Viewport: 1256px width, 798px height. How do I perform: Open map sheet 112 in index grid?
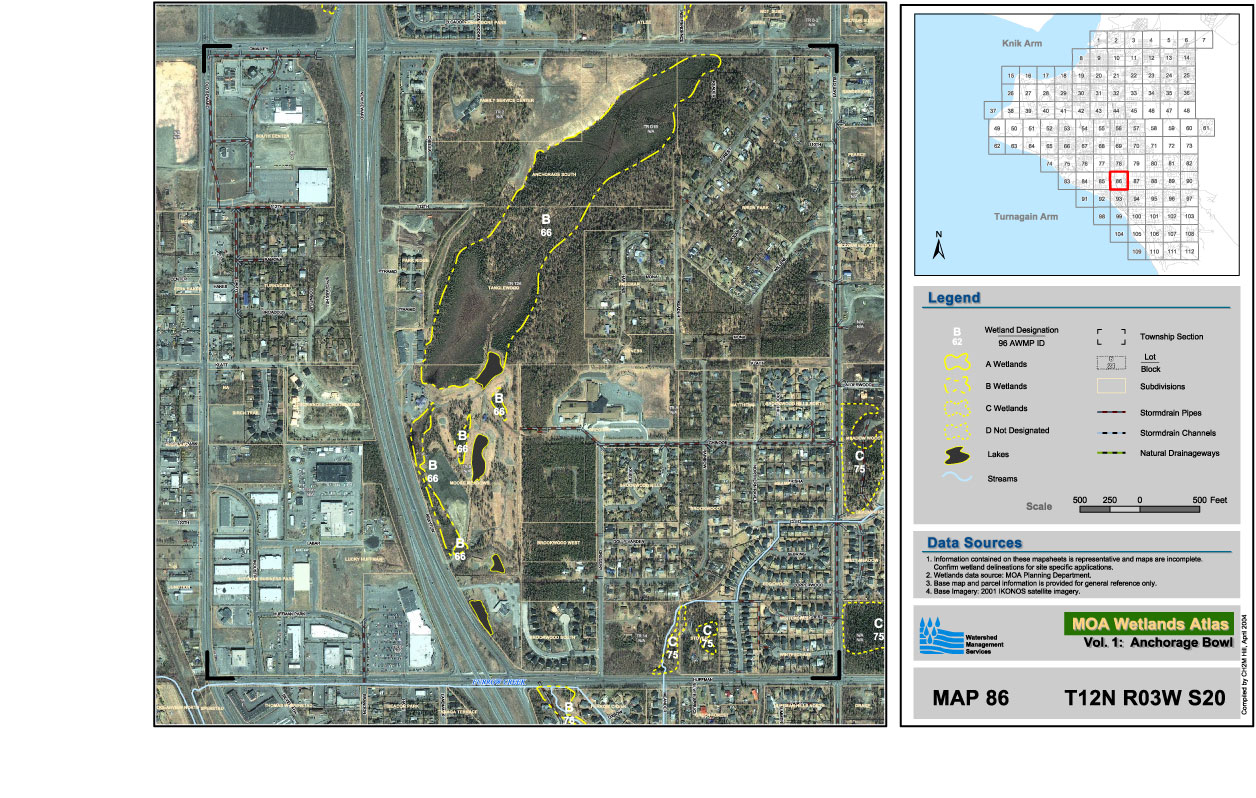pyautogui.click(x=1189, y=251)
